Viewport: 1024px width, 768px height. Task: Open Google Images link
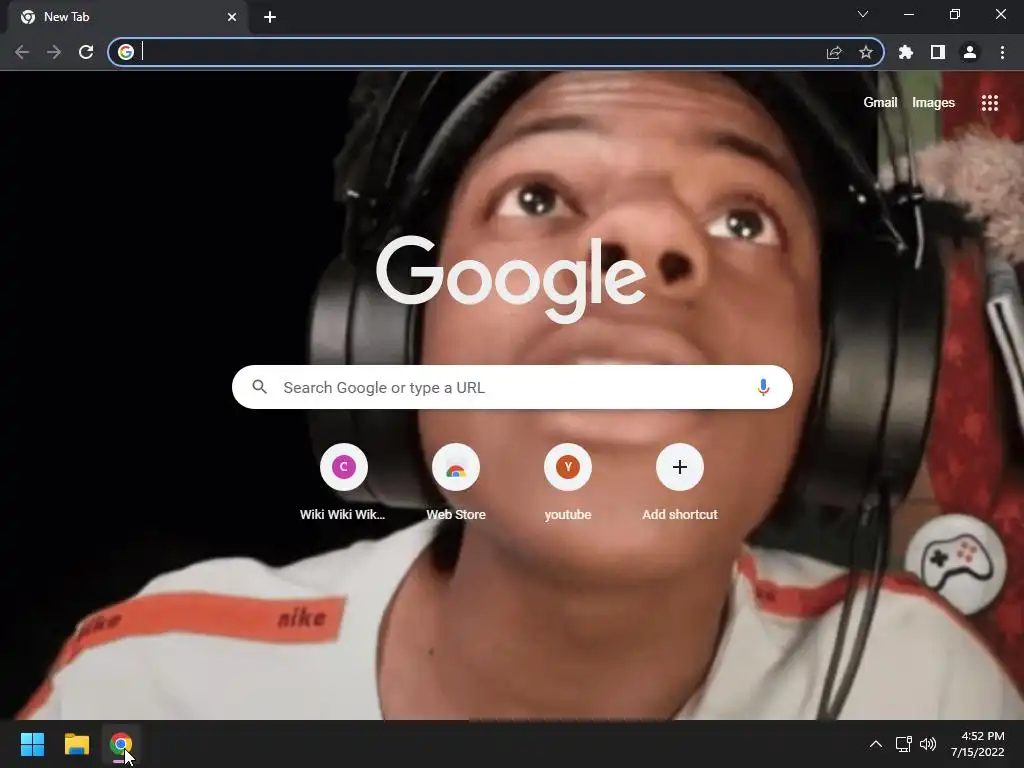tap(933, 103)
